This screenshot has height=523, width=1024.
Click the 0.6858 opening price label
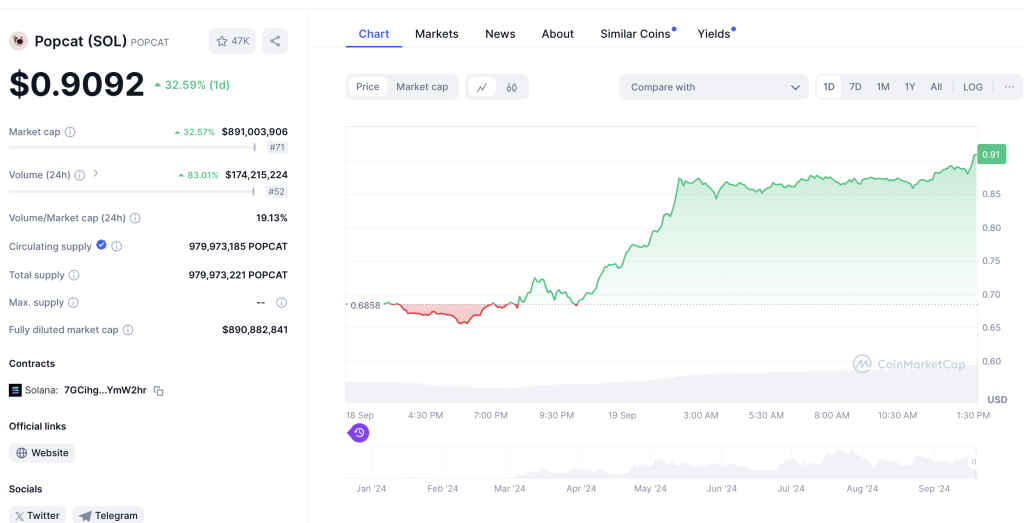click(x=365, y=305)
